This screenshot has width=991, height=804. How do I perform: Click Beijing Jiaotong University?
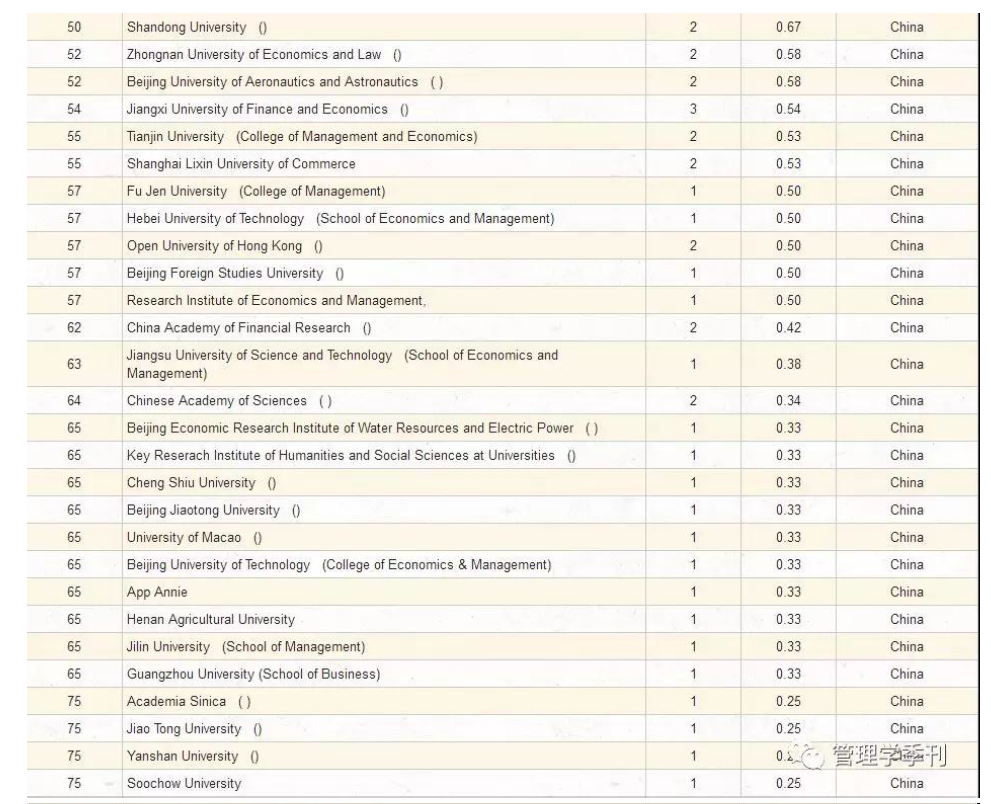(213, 510)
